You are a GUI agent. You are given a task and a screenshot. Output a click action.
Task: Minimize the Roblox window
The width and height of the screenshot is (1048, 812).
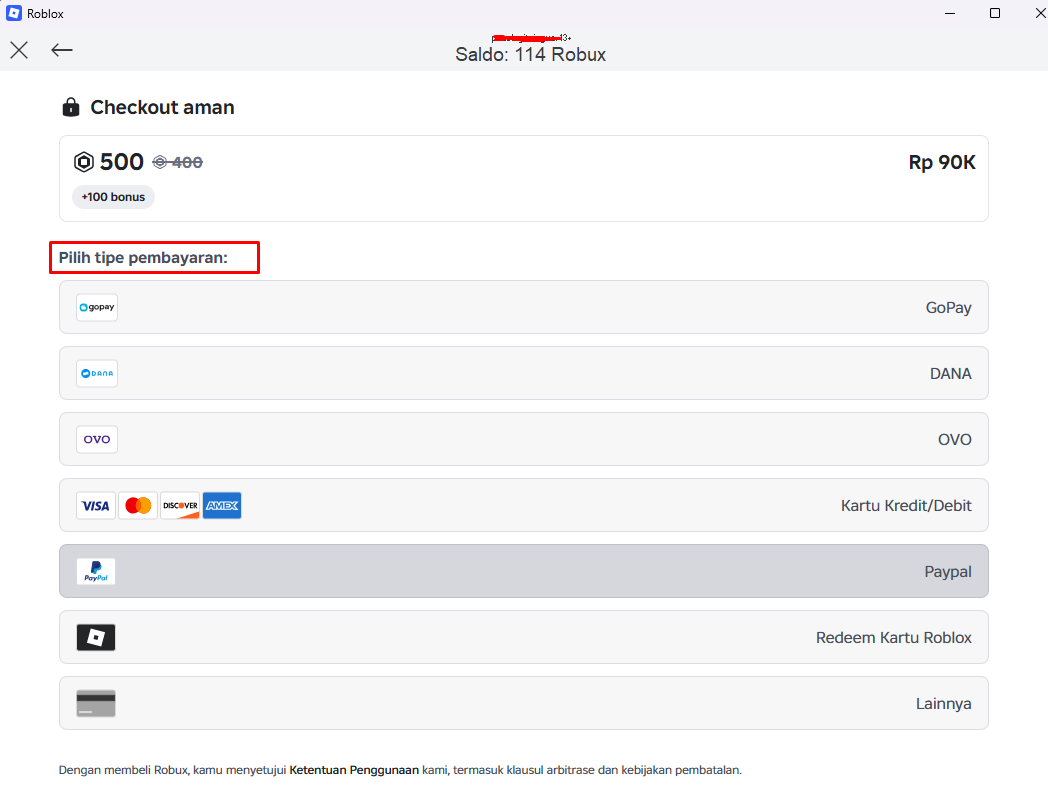tap(950, 13)
